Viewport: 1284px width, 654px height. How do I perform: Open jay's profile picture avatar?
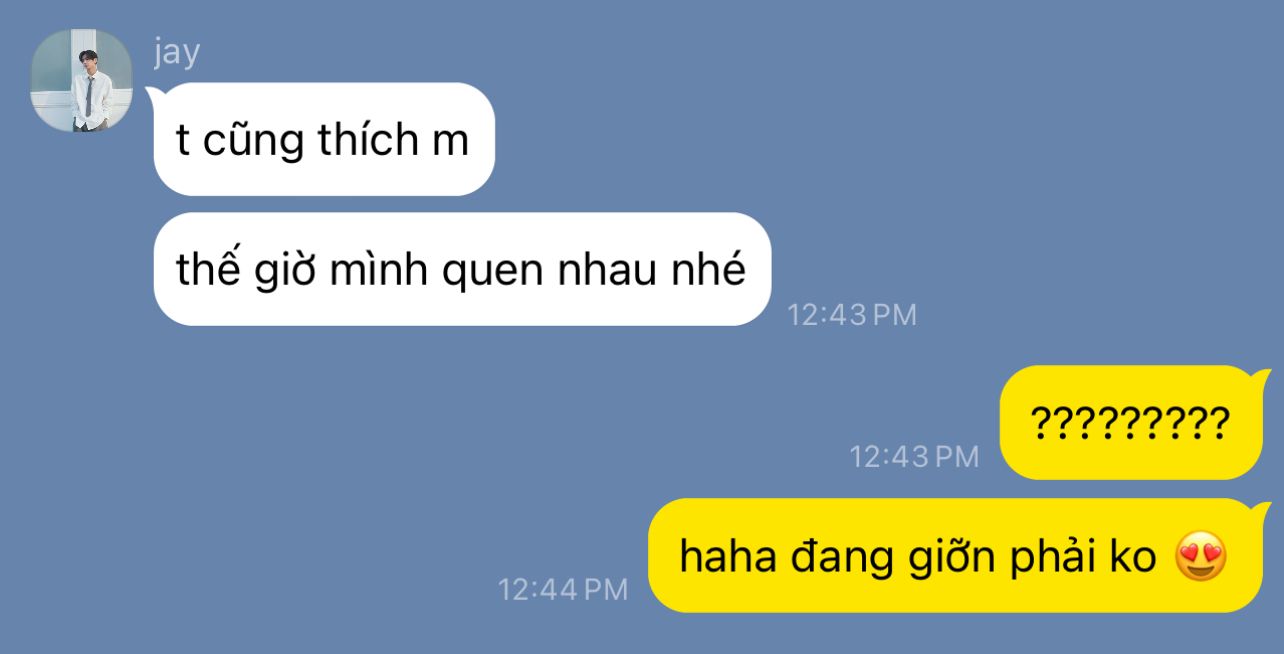coord(81,81)
